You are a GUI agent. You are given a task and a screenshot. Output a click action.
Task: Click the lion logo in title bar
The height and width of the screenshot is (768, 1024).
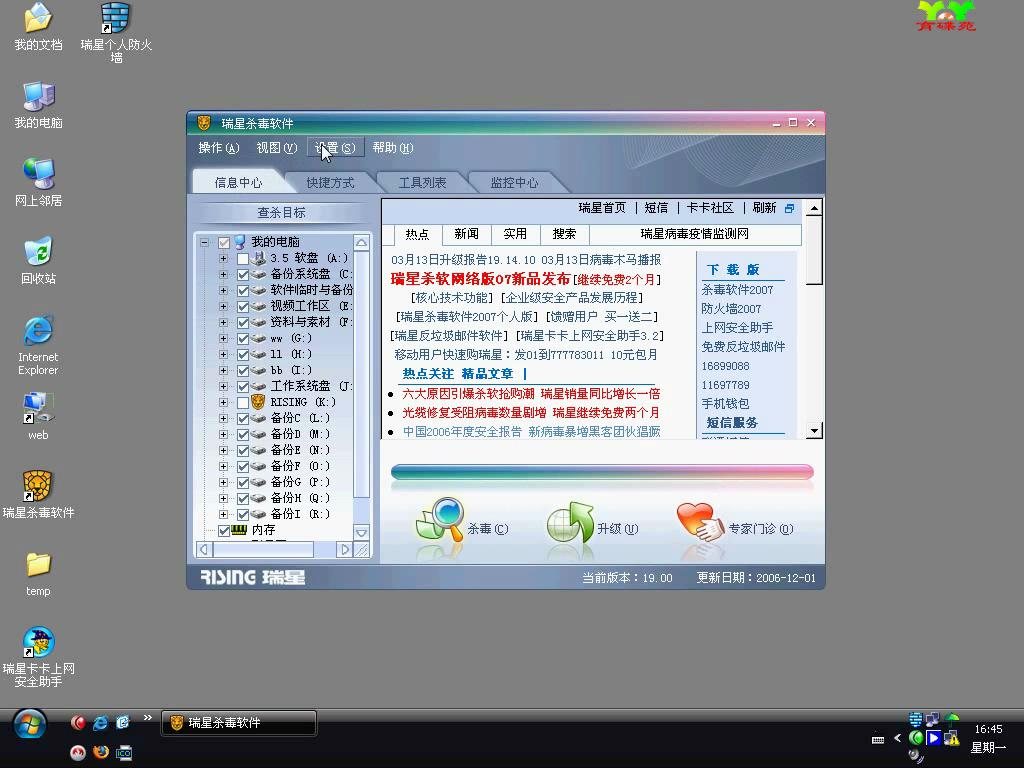pyautogui.click(x=204, y=123)
